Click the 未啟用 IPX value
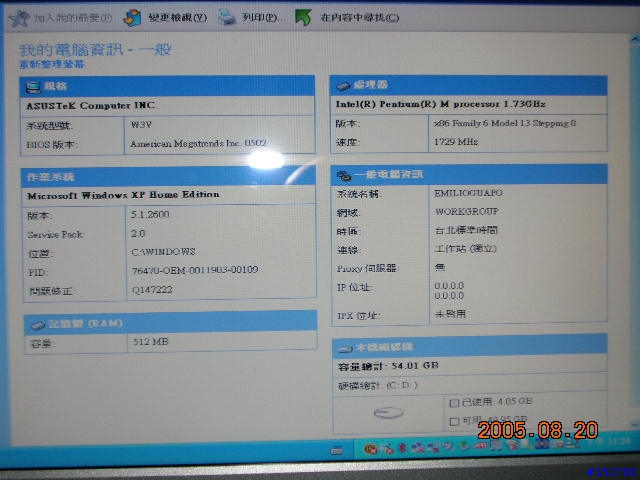The width and height of the screenshot is (640, 480). point(451,314)
